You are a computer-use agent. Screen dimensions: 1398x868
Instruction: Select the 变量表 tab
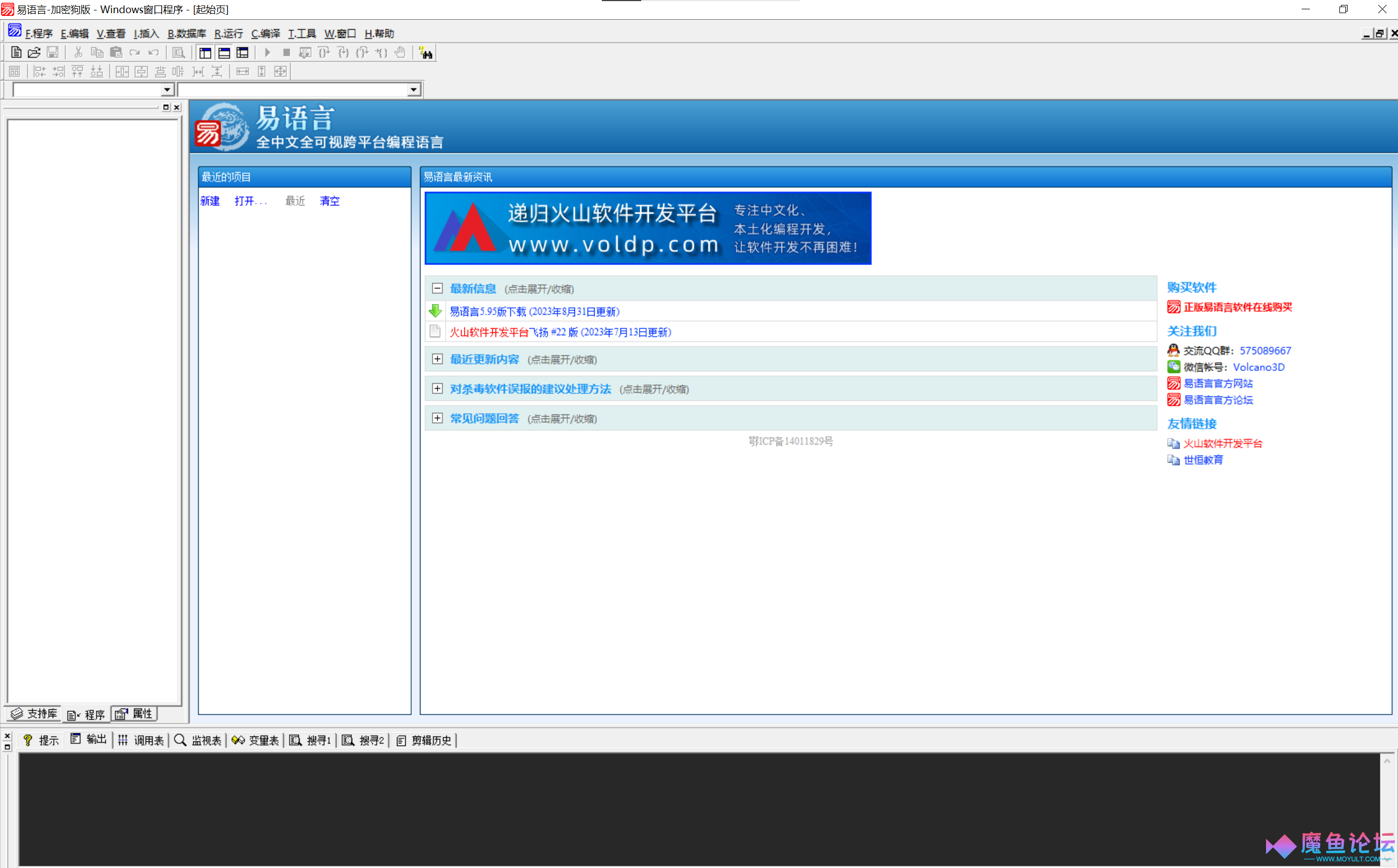255,740
